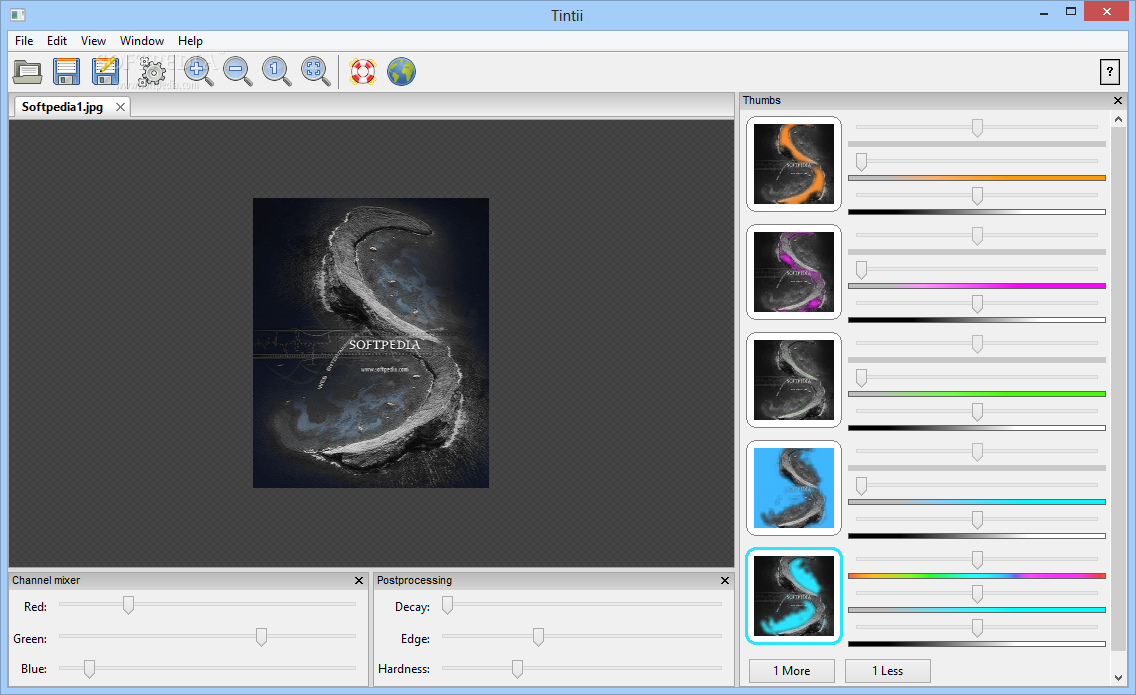Open an image file with the folder icon
1136x695 pixels.
click(x=28, y=72)
